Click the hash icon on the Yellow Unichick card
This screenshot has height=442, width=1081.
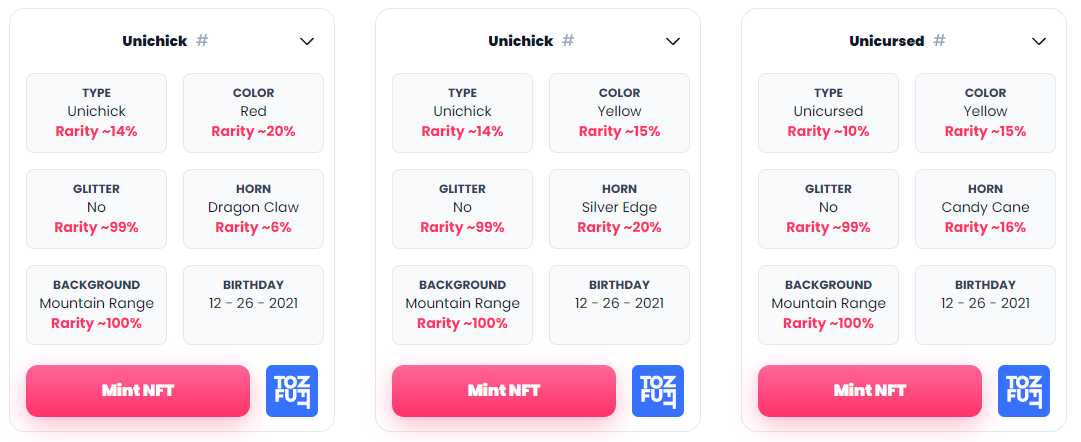[568, 41]
